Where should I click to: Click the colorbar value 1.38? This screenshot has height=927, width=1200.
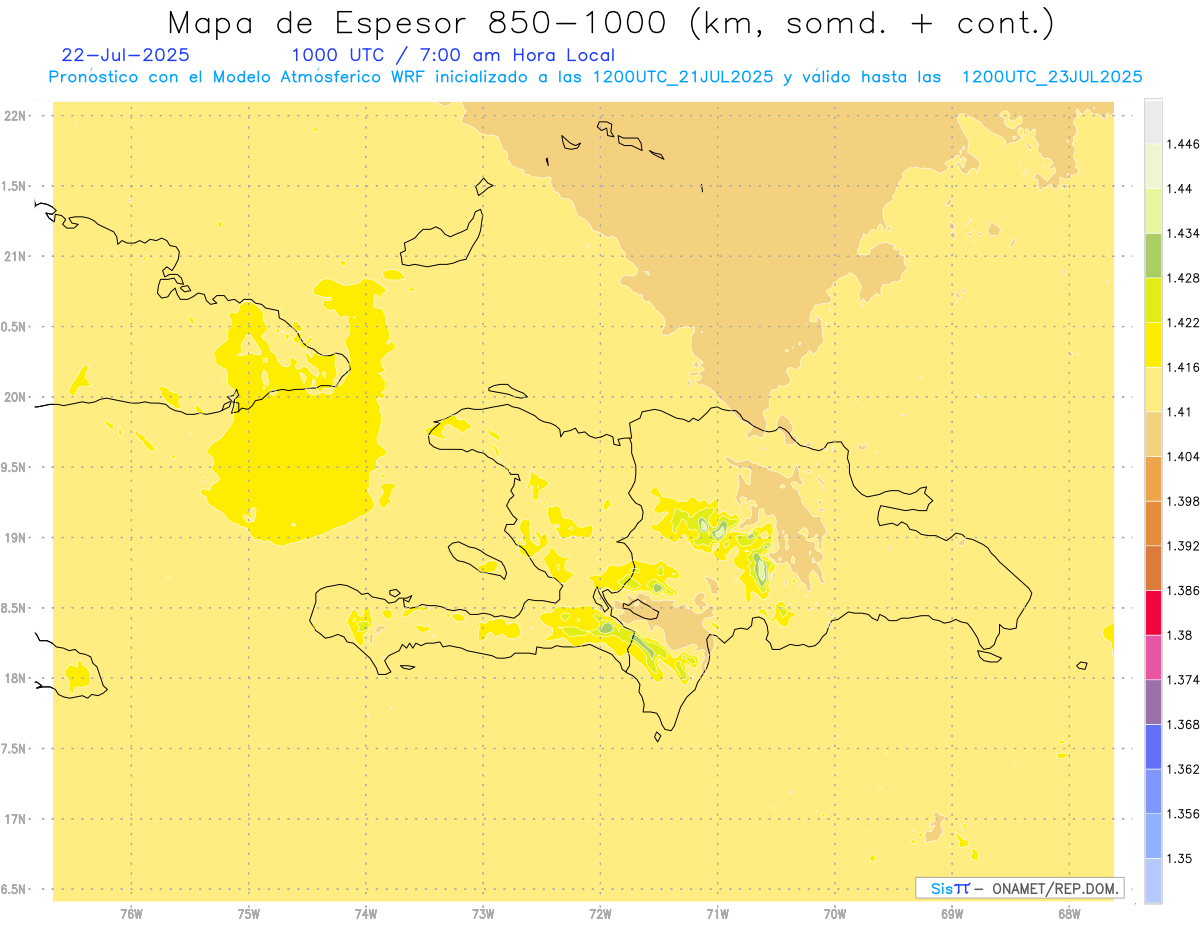1180,635
